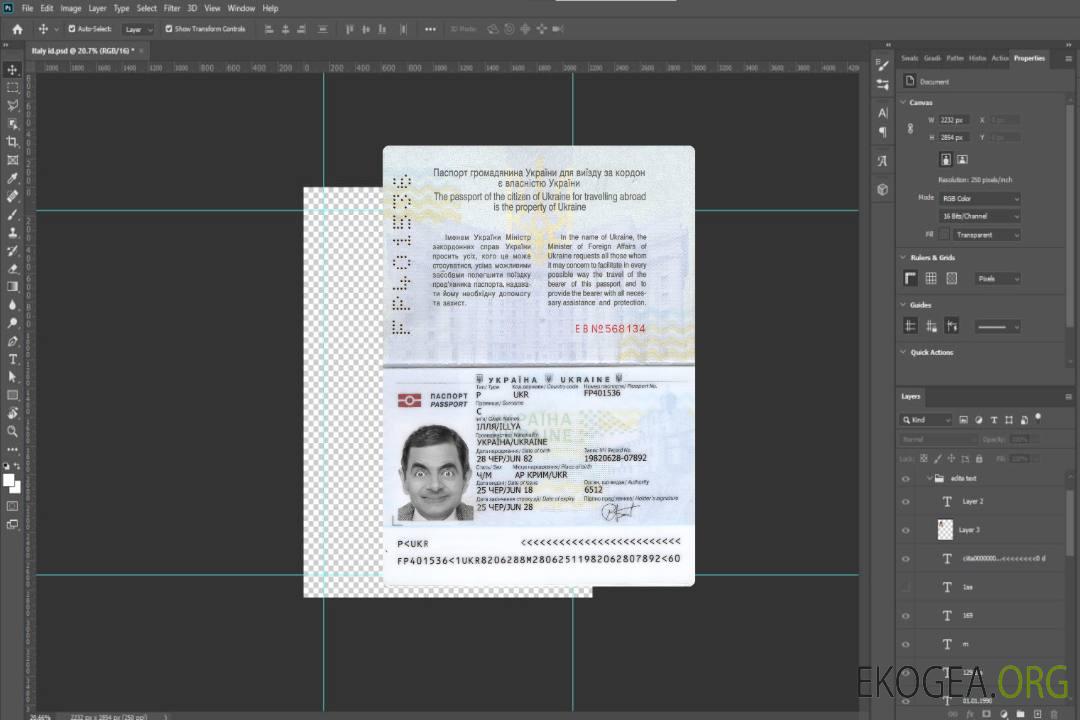Viewport: 1080px width, 720px height.
Task: Open the Layers panel menu button
Action: pos(1068,397)
